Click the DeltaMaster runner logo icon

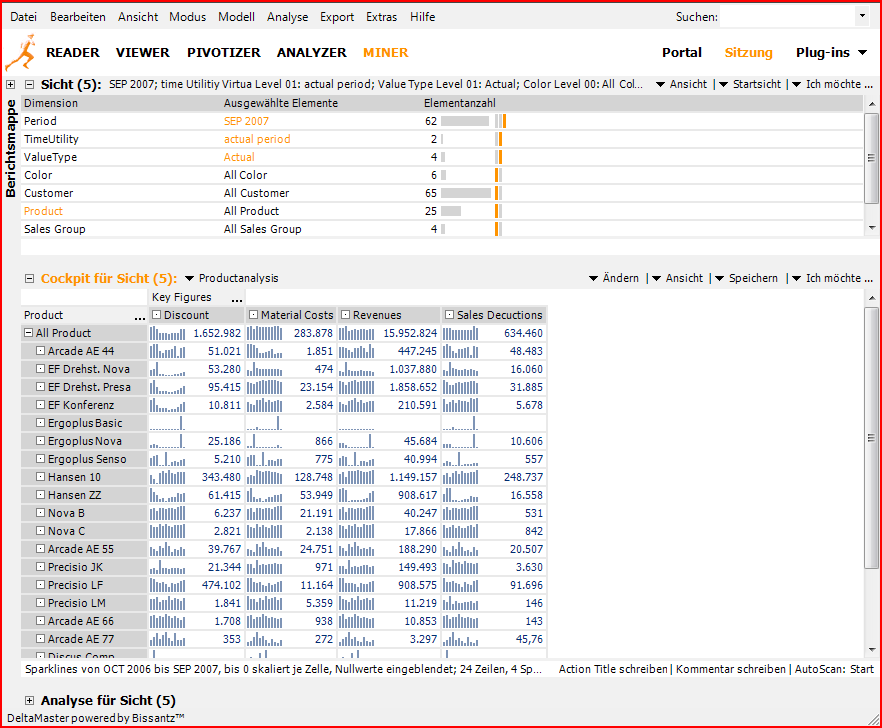pyautogui.click(x=21, y=52)
